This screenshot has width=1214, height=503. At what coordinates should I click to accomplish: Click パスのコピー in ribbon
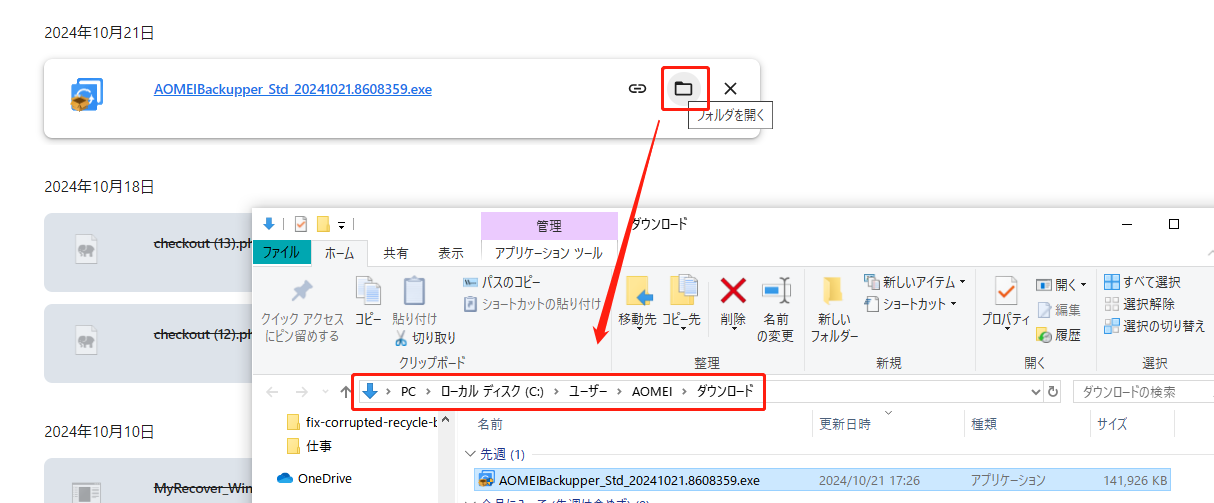(x=502, y=283)
